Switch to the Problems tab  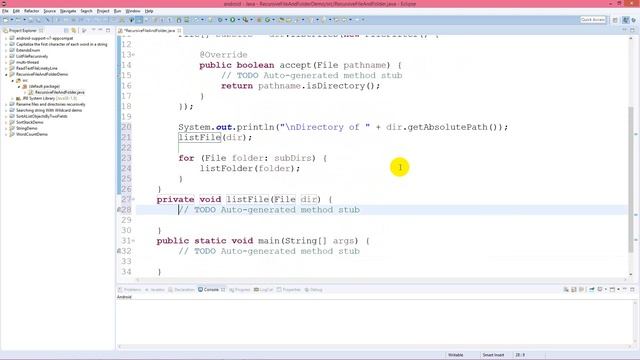pyautogui.click(x=130, y=289)
